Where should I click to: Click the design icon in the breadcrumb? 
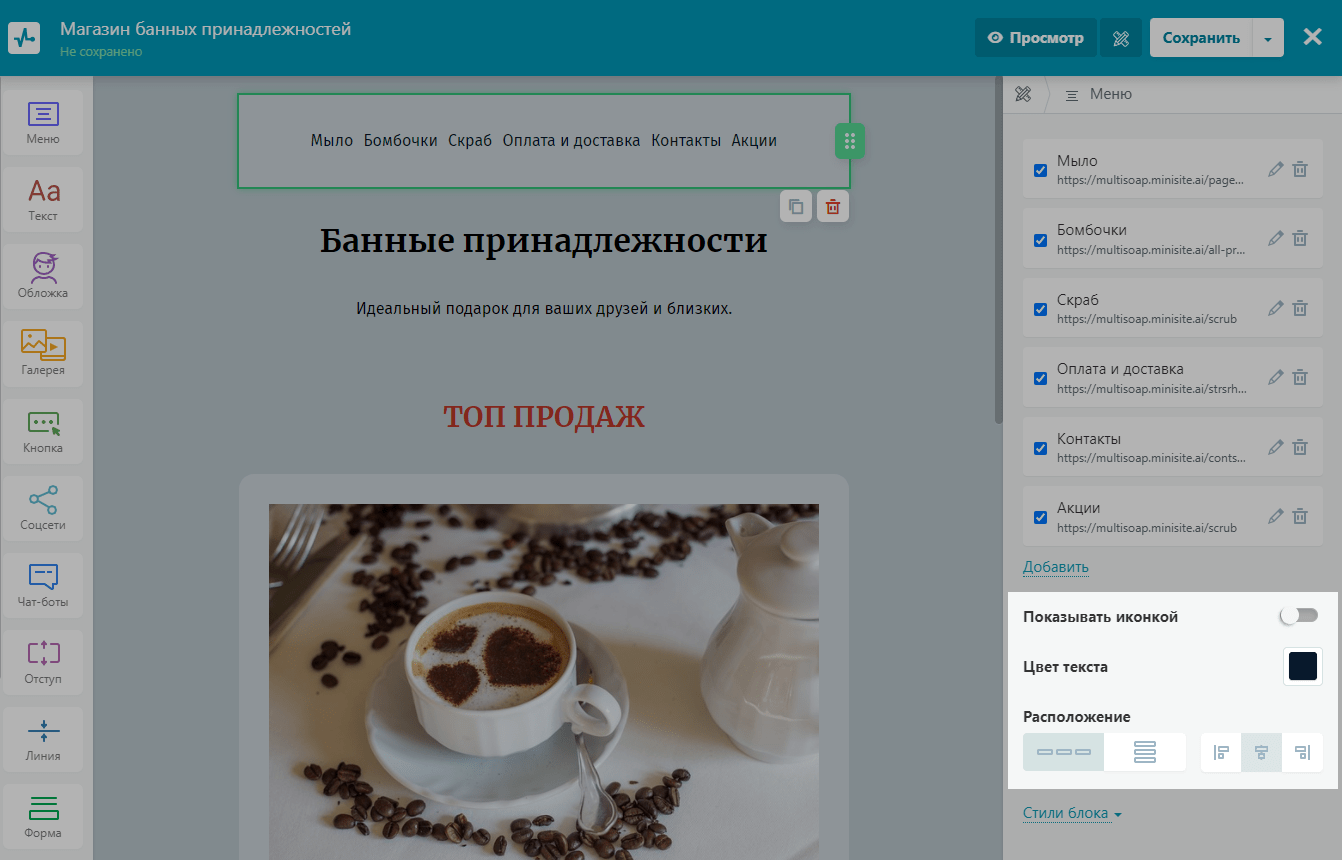point(1022,94)
